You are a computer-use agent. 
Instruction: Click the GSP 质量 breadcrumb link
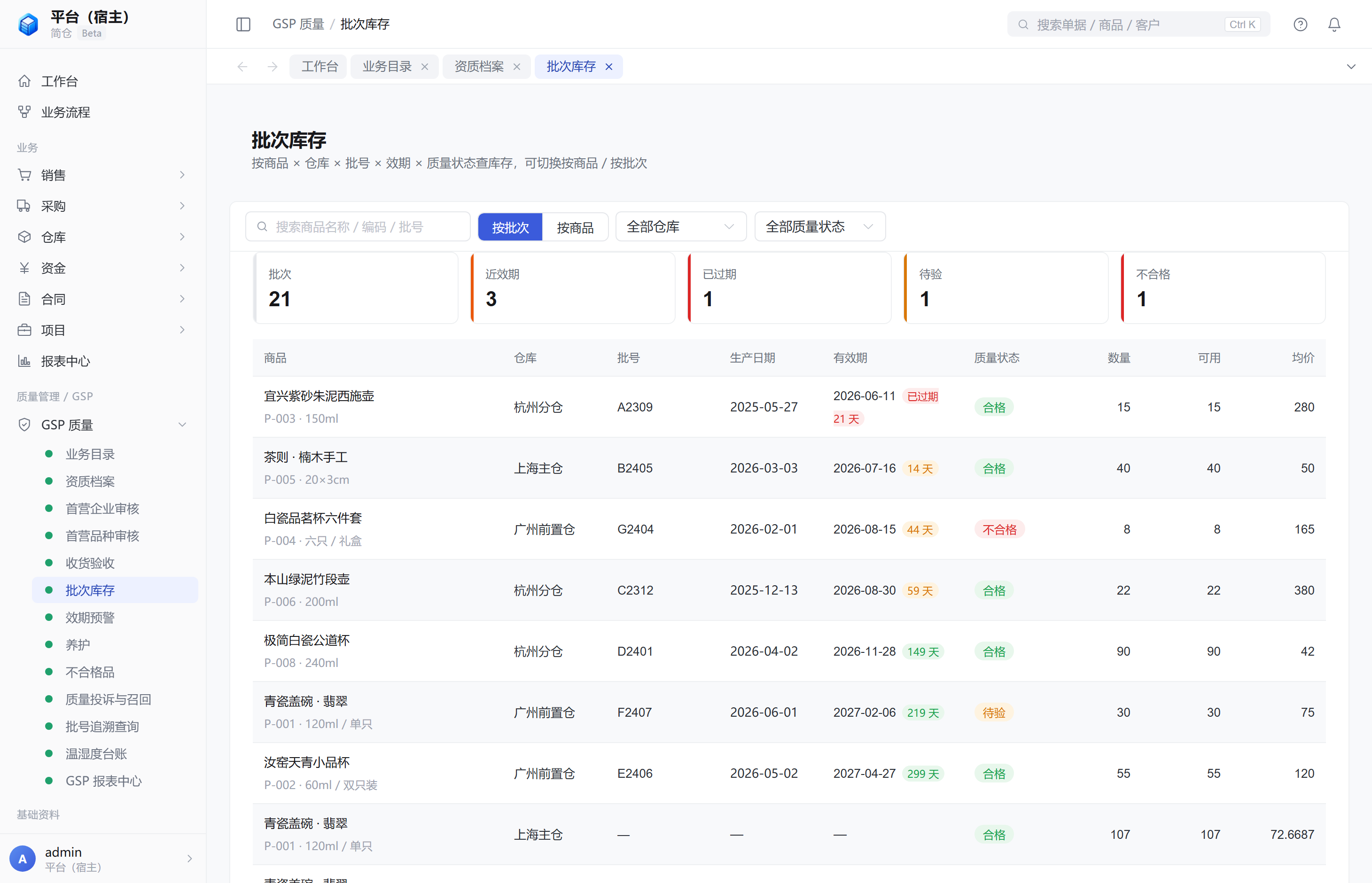click(298, 24)
